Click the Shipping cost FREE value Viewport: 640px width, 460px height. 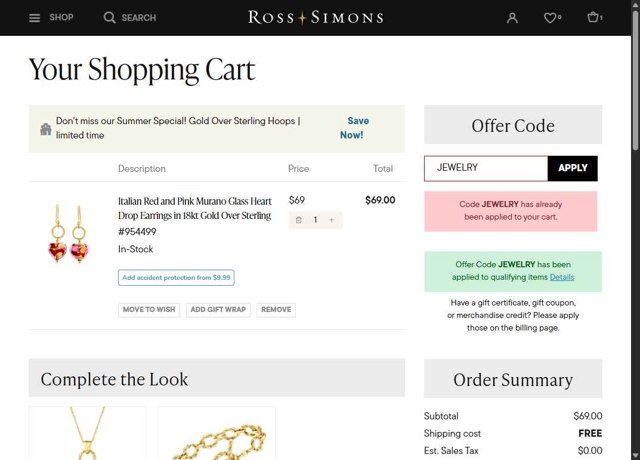tap(590, 433)
